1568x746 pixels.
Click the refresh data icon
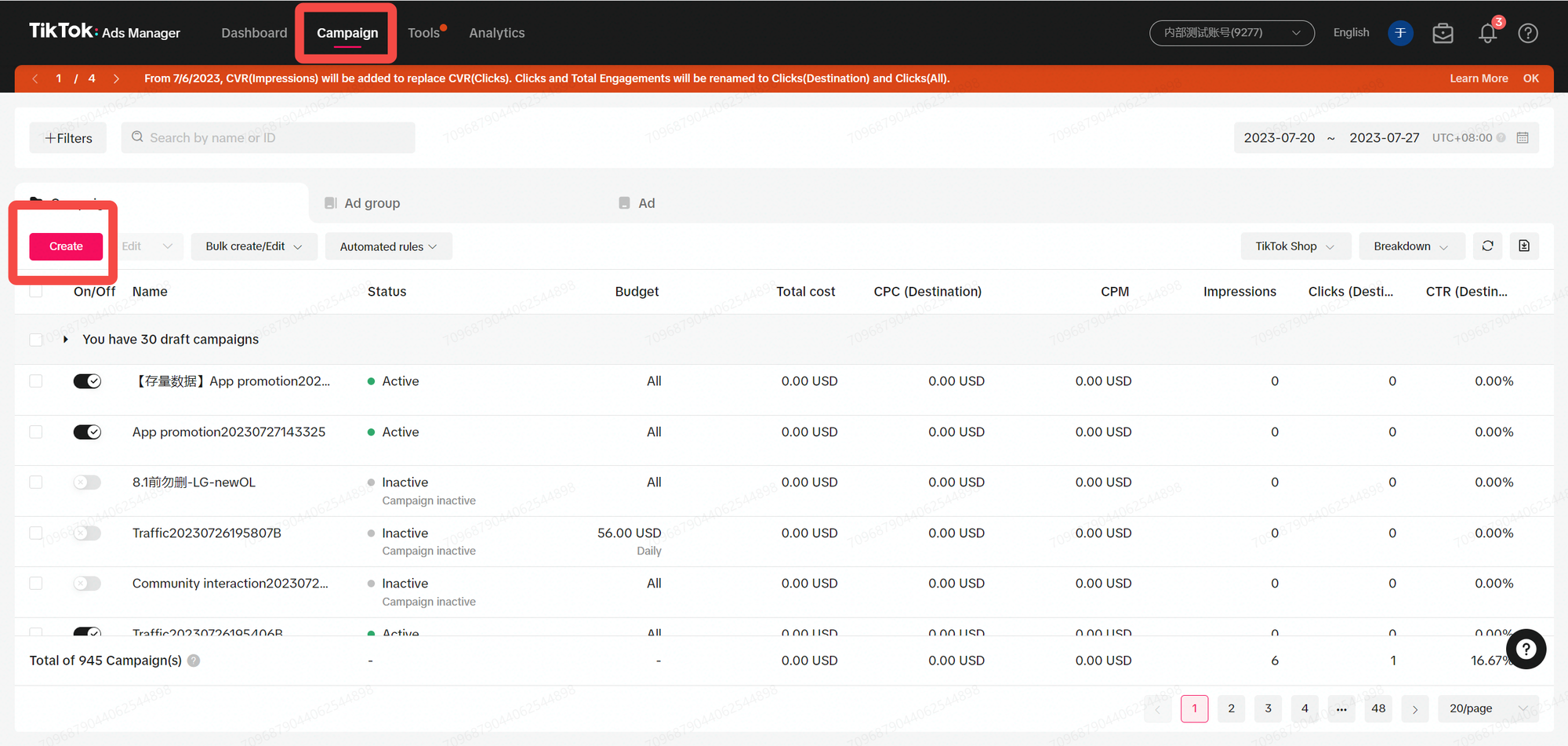pyautogui.click(x=1487, y=246)
